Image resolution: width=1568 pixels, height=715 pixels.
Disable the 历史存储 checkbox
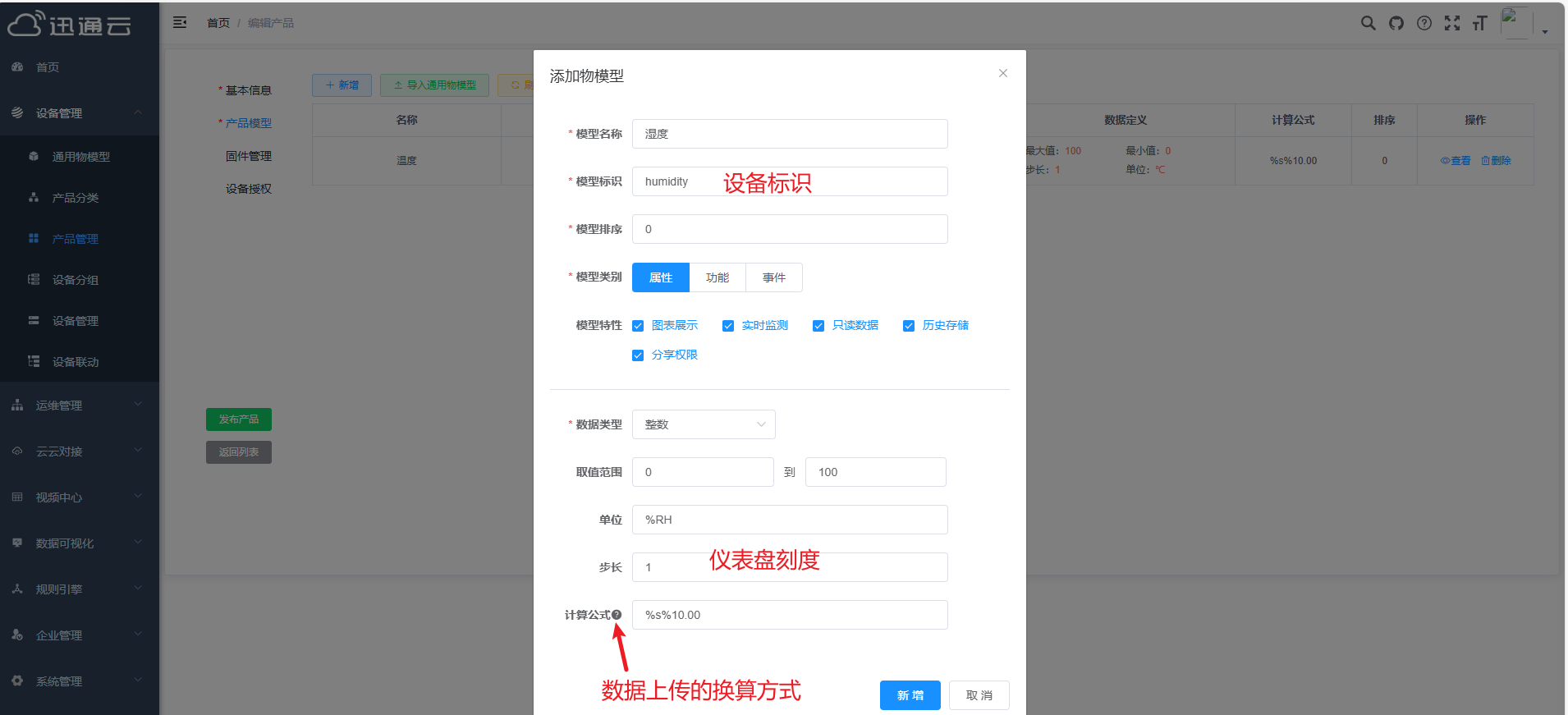[x=909, y=326]
